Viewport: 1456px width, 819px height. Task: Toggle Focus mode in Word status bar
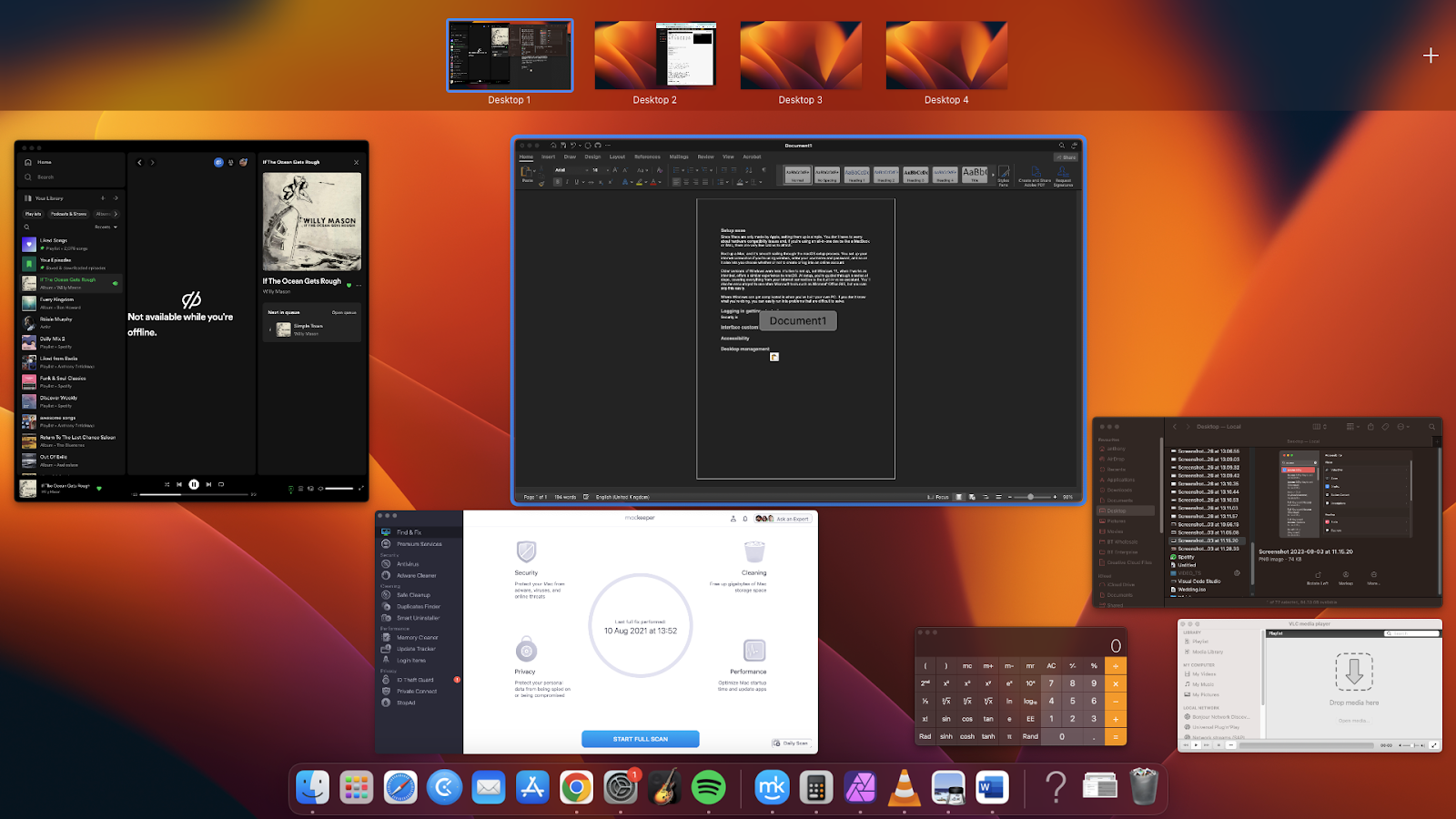[x=938, y=497]
